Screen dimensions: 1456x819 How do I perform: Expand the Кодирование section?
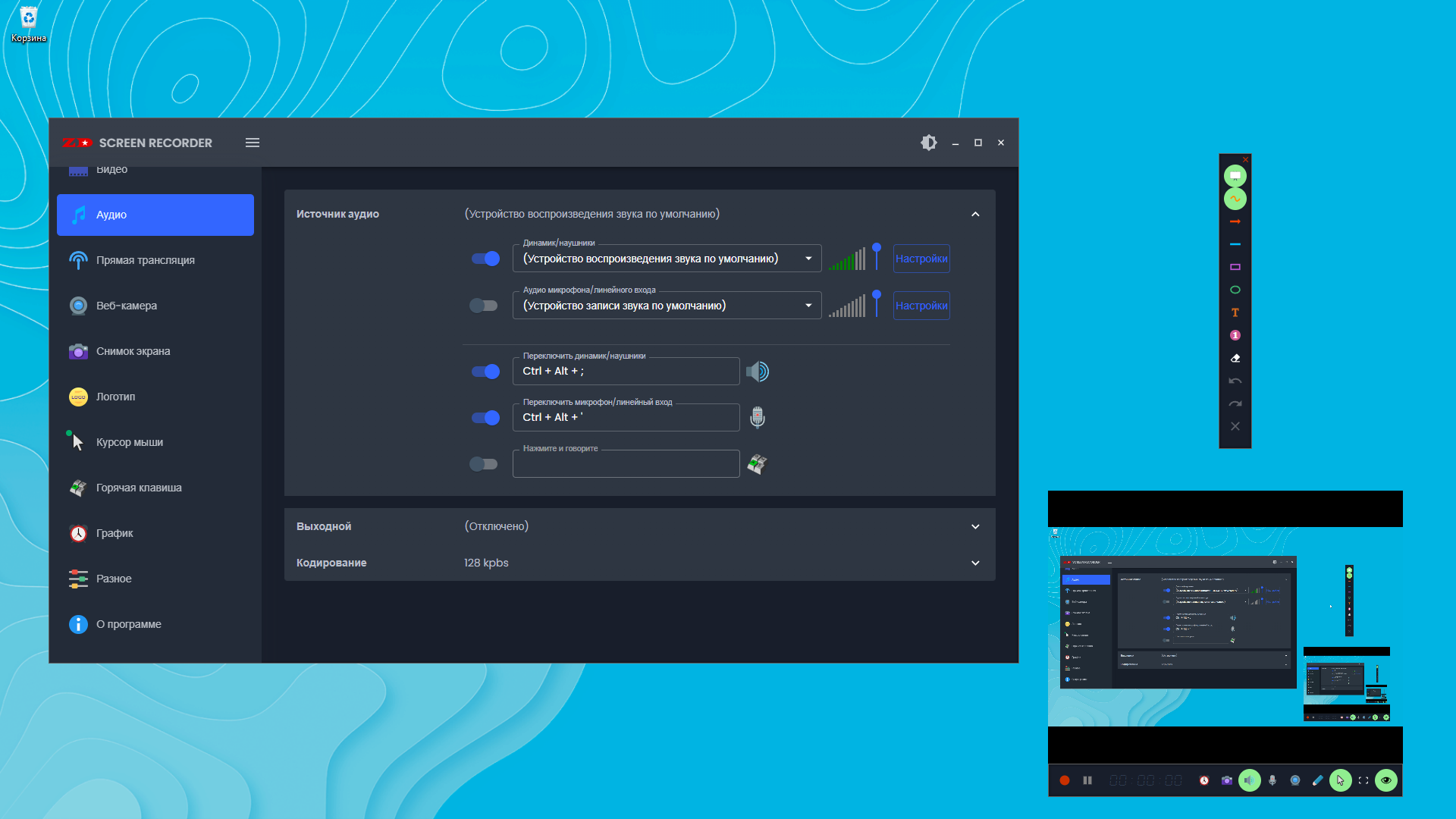pyautogui.click(x=975, y=563)
